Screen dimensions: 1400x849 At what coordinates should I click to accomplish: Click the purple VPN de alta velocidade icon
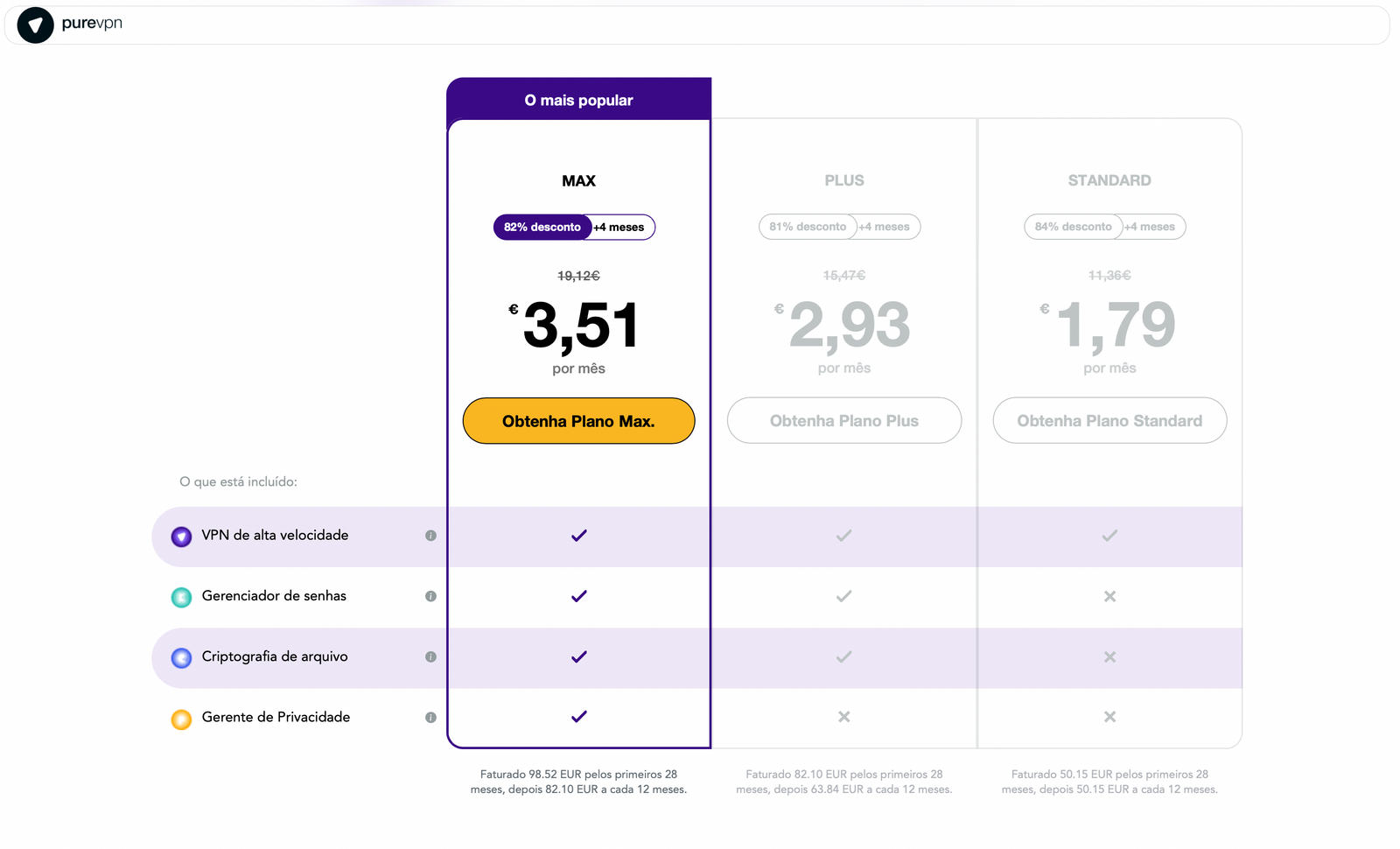(x=181, y=537)
